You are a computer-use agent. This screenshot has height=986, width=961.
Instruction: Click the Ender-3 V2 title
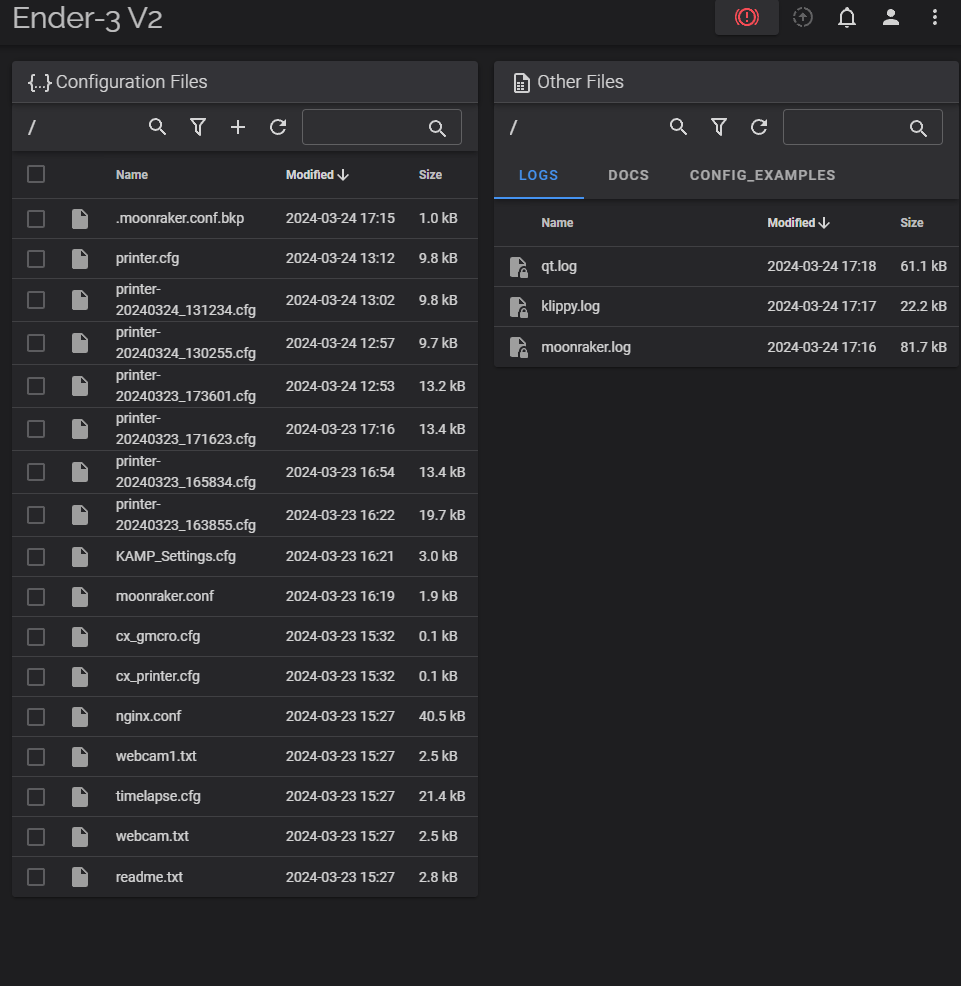point(87,18)
